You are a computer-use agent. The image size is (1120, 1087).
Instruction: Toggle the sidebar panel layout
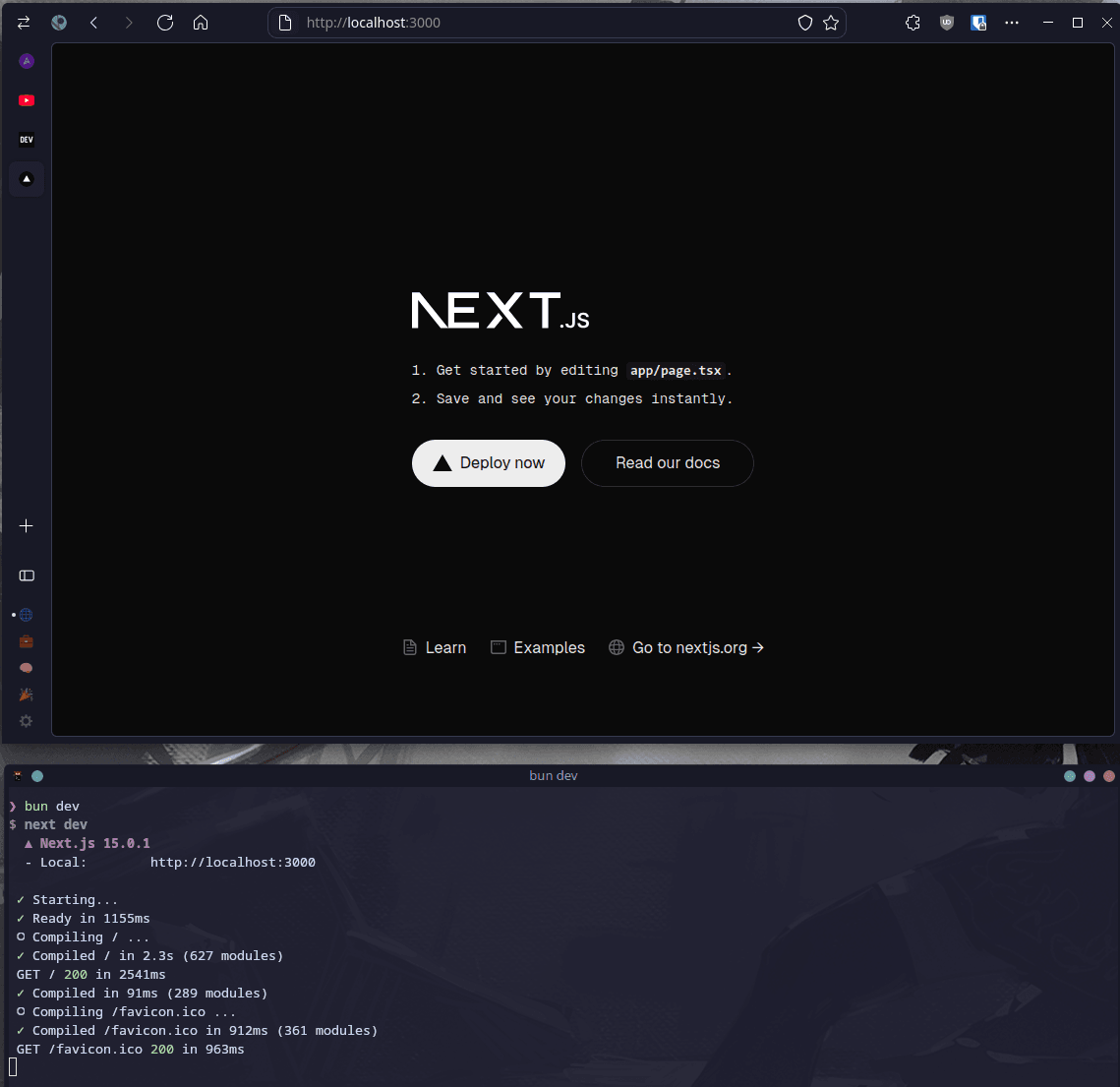pos(27,575)
